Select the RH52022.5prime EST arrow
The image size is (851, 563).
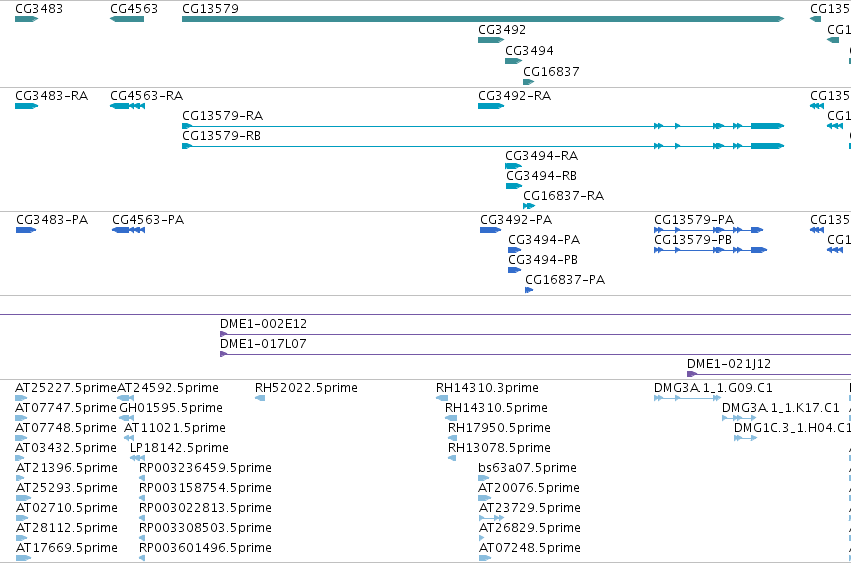(x=260, y=398)
